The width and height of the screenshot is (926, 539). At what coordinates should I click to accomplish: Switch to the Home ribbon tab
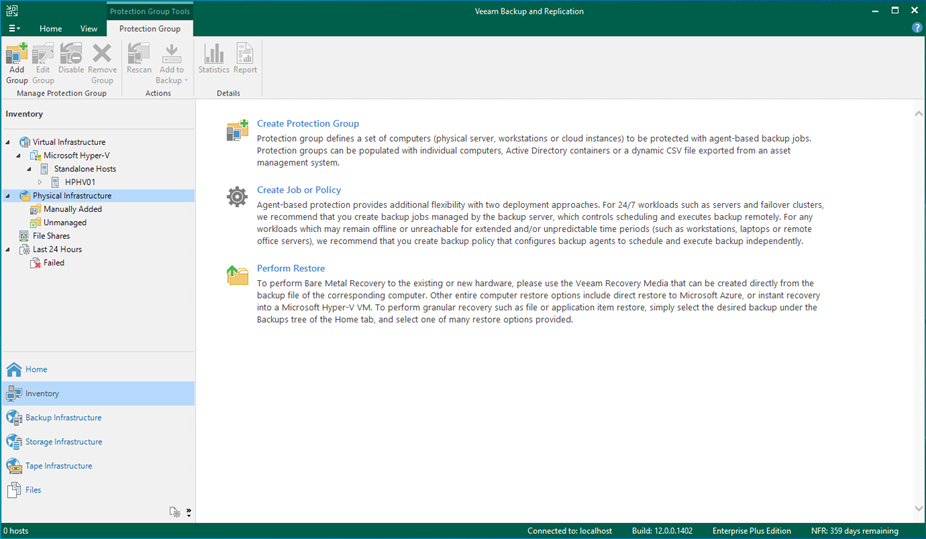point(50,28)
